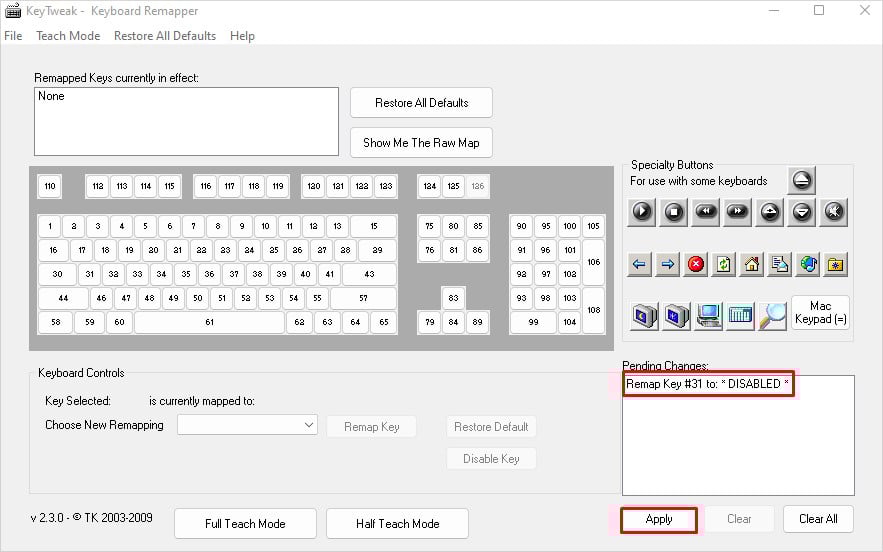
Task: Select key 58 on the bottom row
Action: (x=55, y=322)
